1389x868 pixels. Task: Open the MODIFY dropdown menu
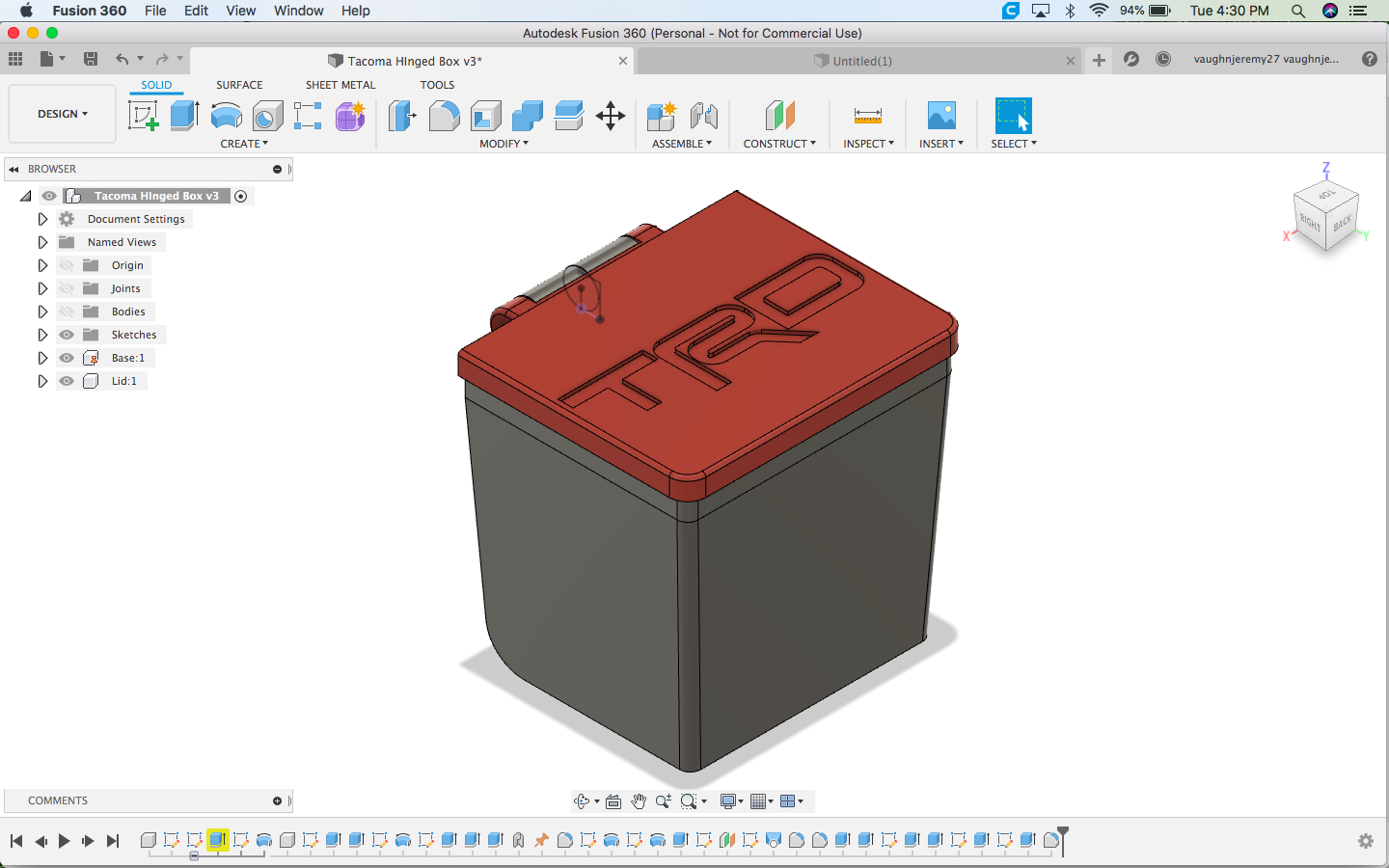click(504, 144)
